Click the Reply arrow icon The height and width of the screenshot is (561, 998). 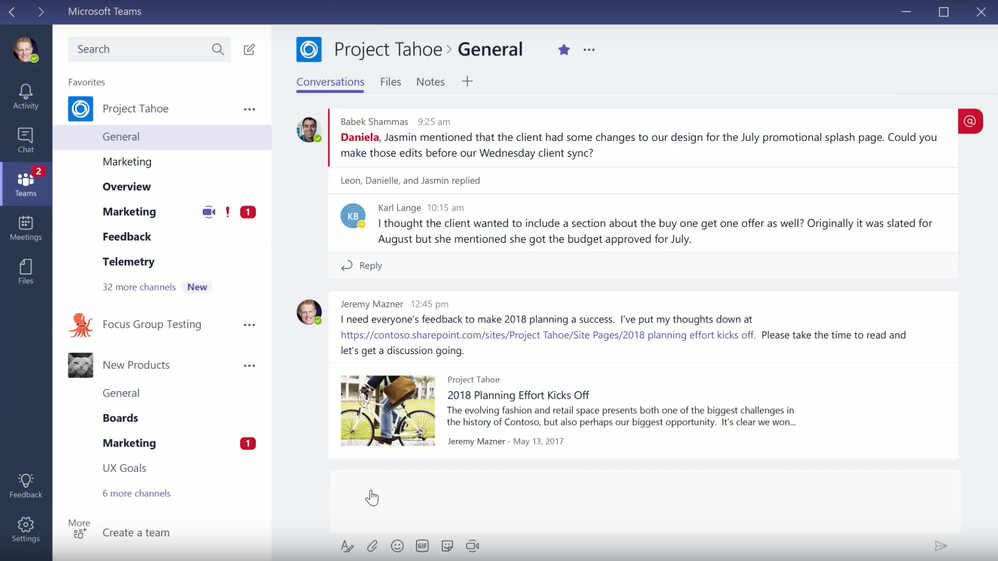coord(347,266)
